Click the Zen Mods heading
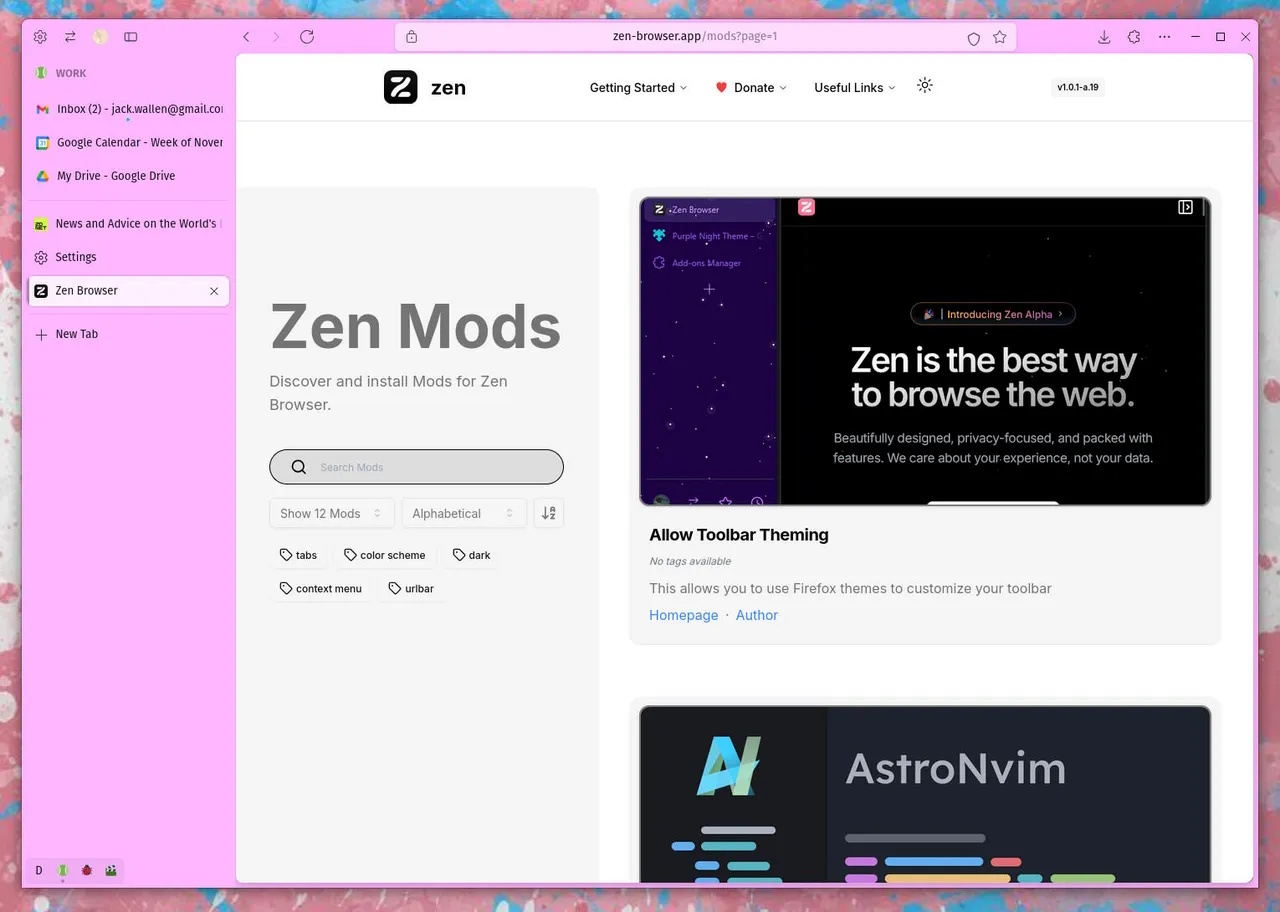 pyautogui.click(x=416, y=326)
